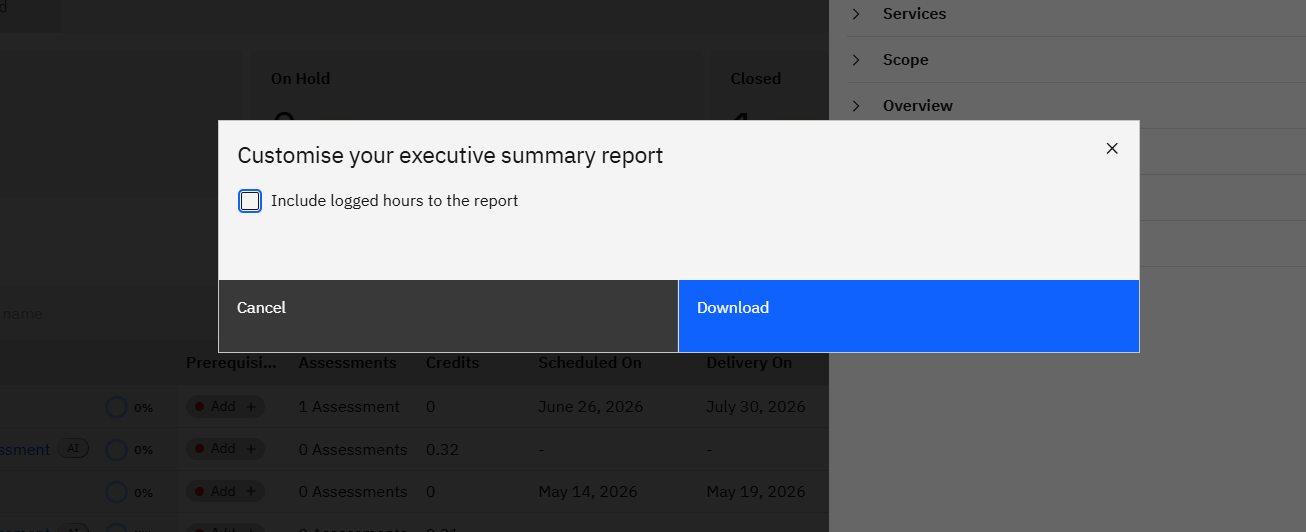This screenshot has width=1306, height=532.
Task: Click the 0 credits value in May 14 row
Action: coord(430,492)
